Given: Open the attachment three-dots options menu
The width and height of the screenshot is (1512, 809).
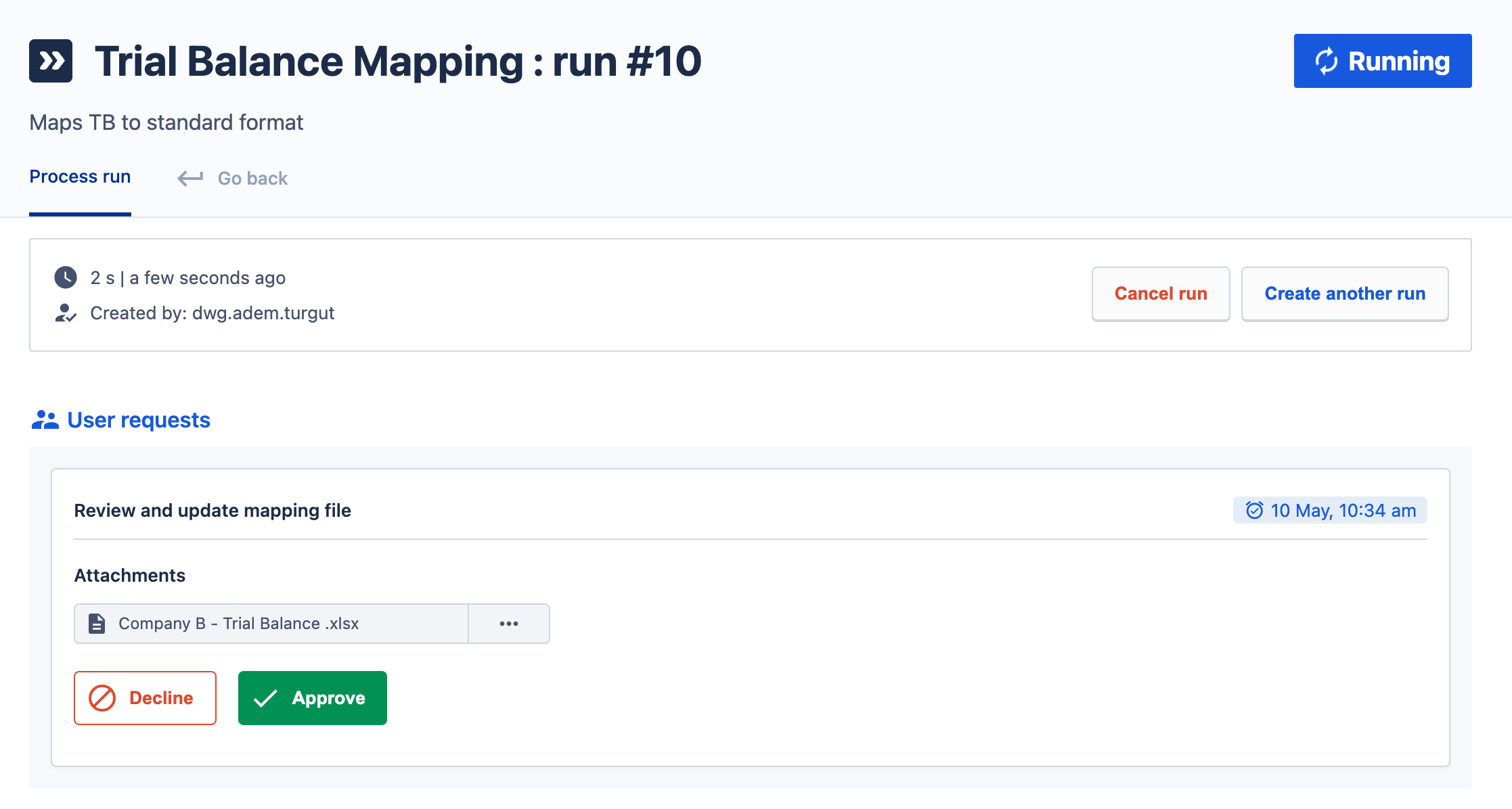Looking at the screenshot, I should [x=509, y=624].
